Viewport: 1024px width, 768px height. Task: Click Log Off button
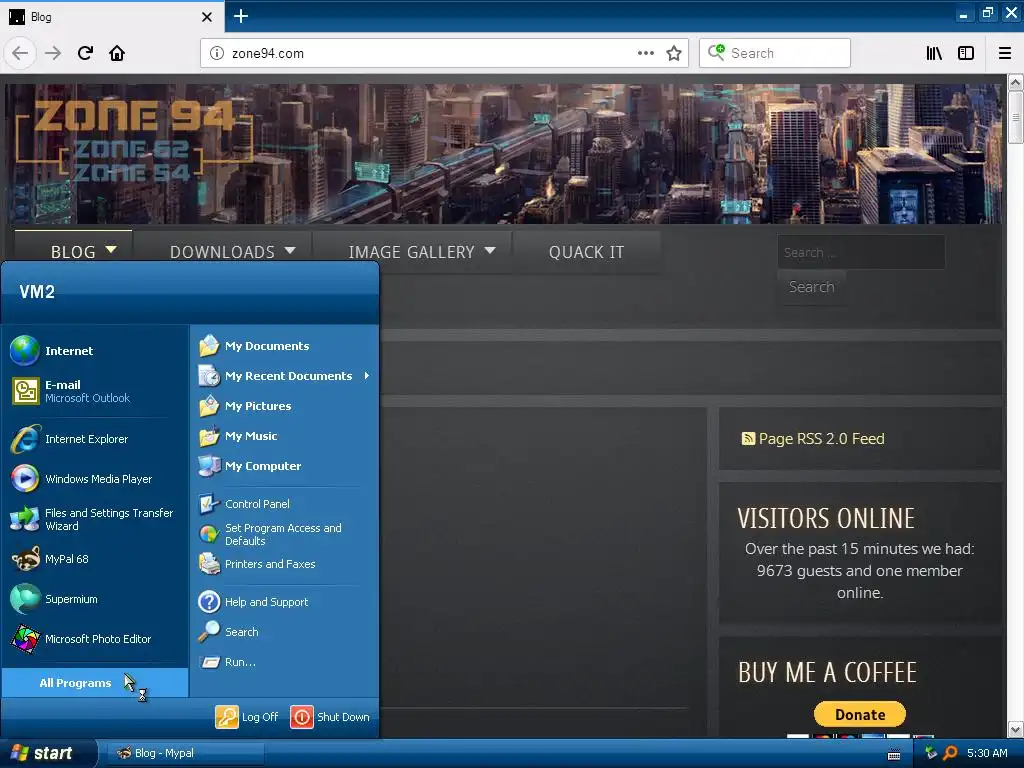click(x=248, y=717)
